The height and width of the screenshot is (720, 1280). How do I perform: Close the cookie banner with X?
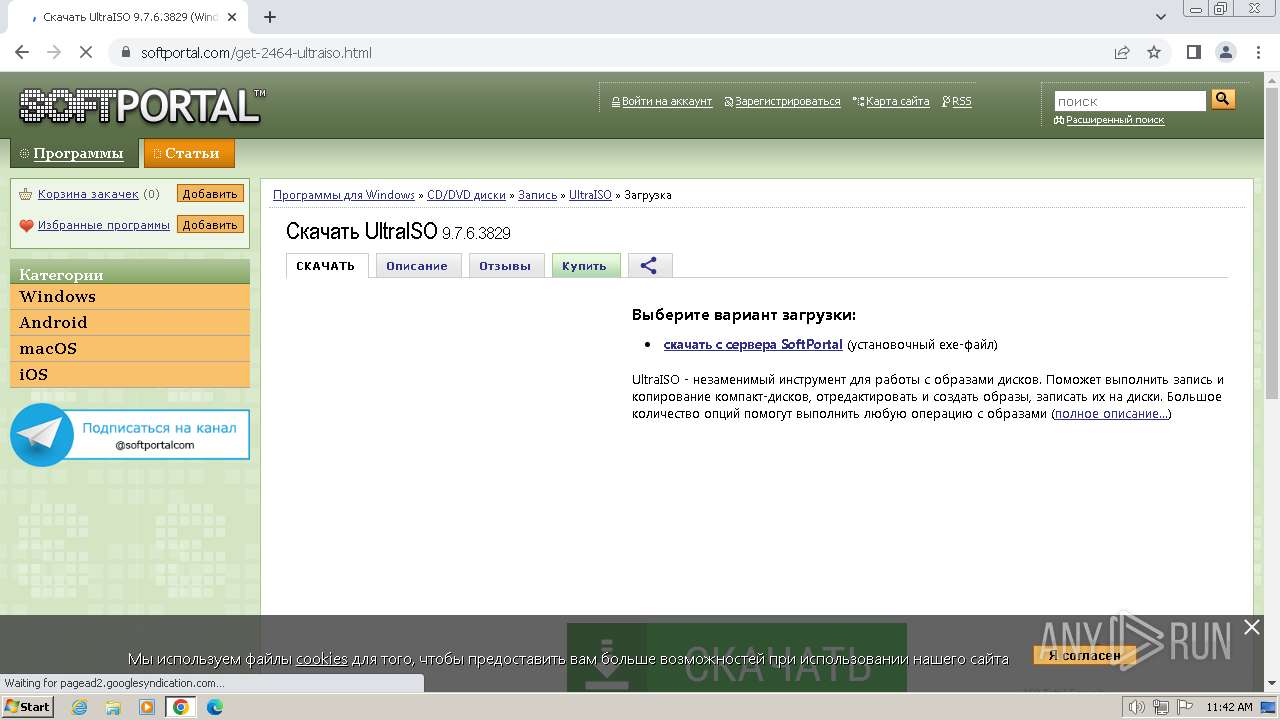pyautogui.click(x=1252, y=627)
